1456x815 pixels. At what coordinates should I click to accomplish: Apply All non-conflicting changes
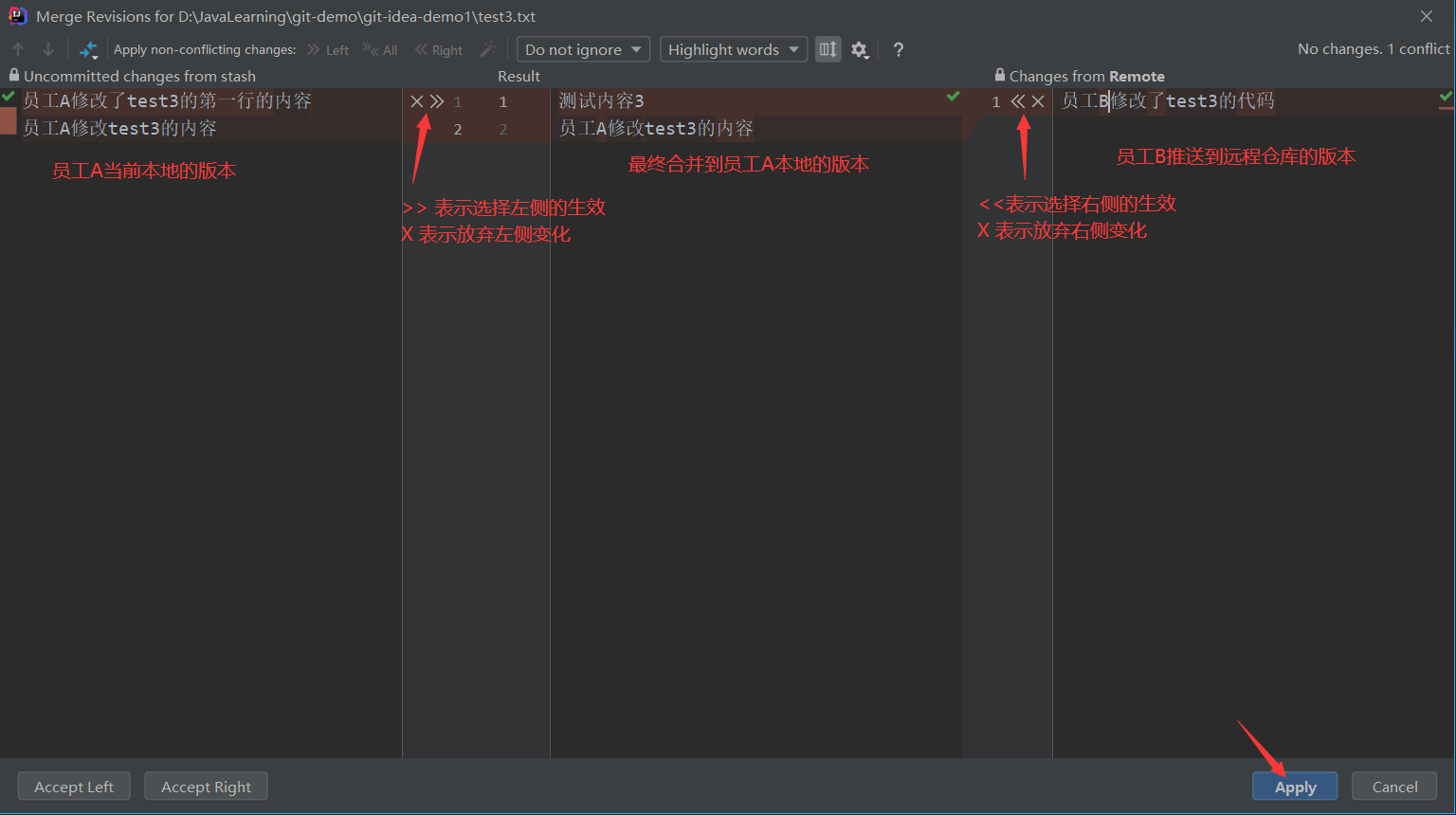click(380, 49)
